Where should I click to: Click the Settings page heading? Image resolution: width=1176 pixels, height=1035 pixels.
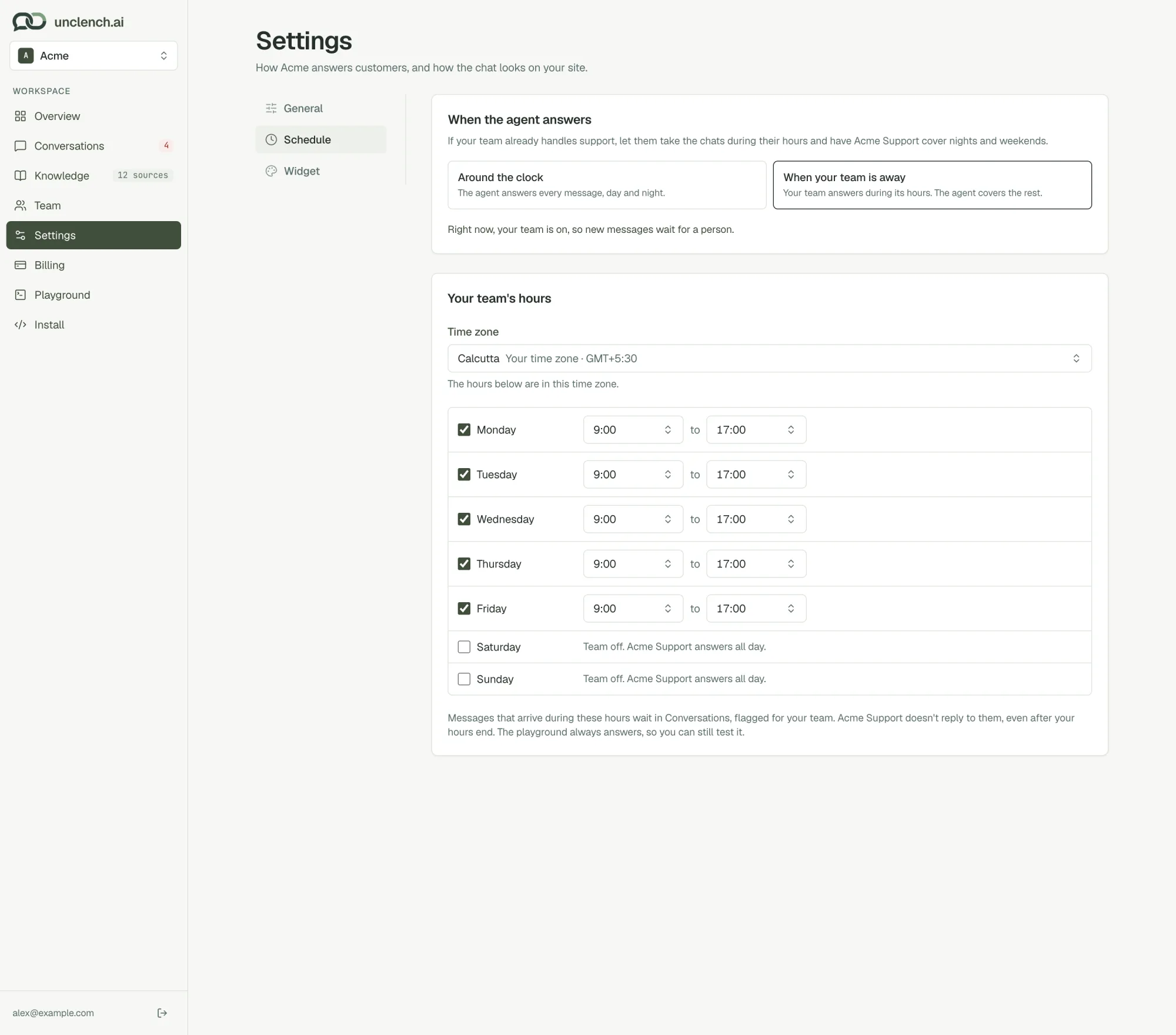[x=304, y=41]
